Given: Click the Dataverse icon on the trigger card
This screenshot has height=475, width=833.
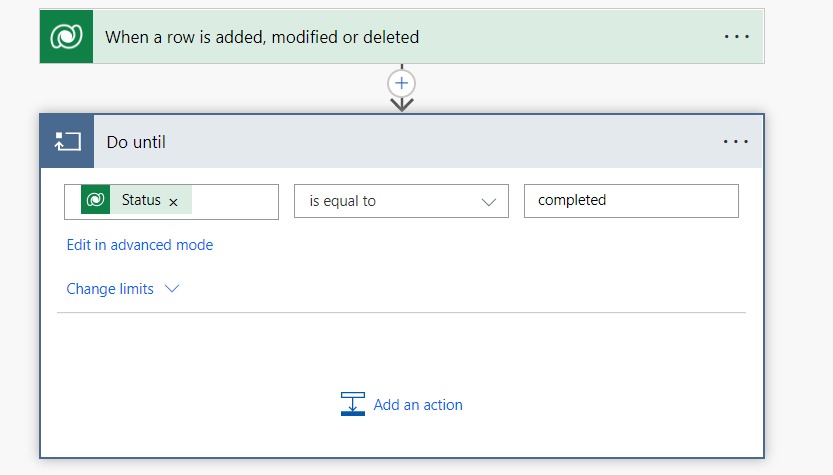Looking at the screenshot, I should 66,37.
